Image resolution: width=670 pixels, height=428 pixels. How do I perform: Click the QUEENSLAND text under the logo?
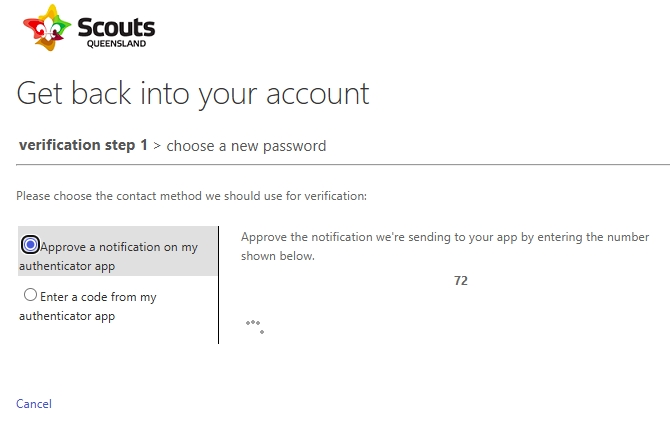116,44
